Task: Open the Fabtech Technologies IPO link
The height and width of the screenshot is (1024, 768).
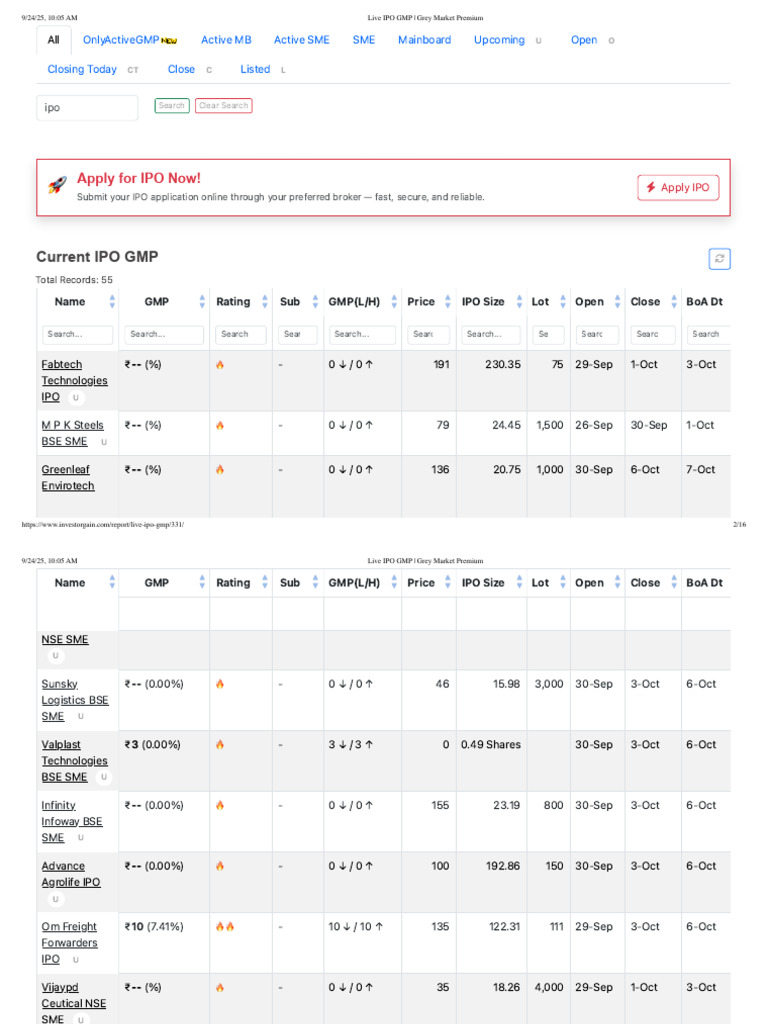Action: tap(74, 381)
